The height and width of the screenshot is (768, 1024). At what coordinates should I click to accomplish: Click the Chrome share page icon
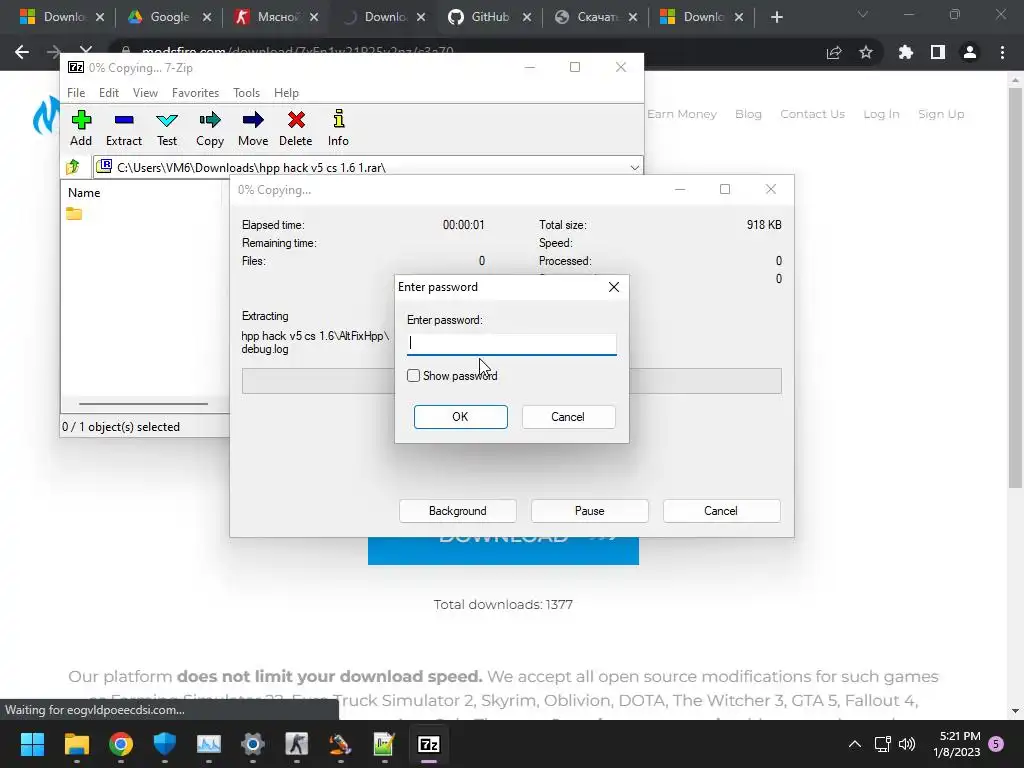(x=834, y=52)
